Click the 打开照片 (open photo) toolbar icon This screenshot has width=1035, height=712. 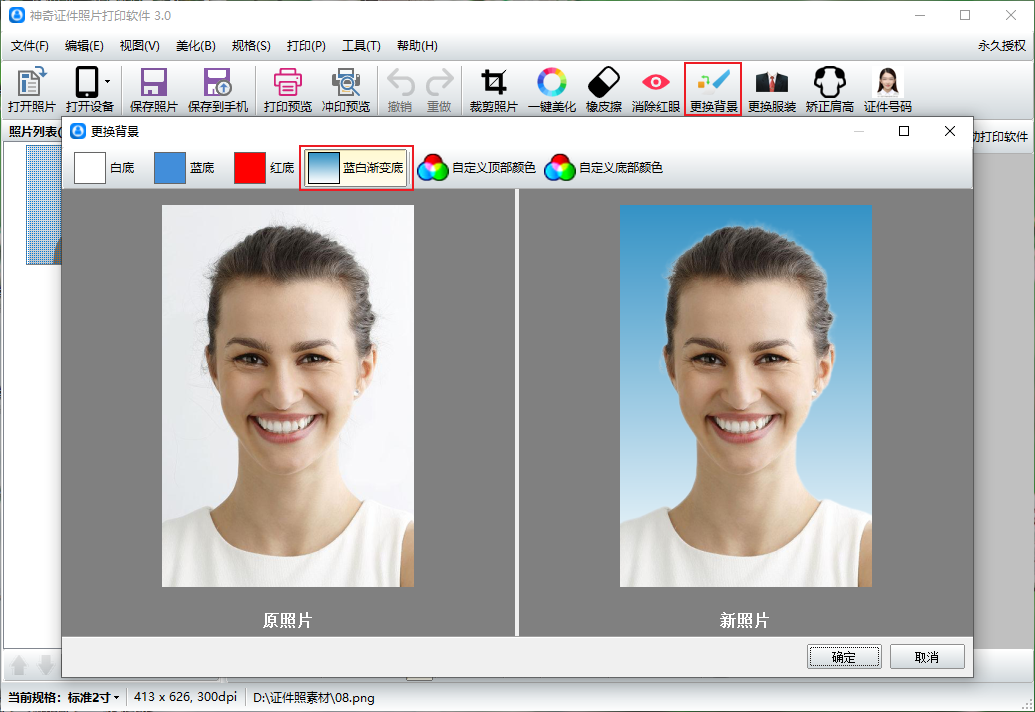[31, 89]
